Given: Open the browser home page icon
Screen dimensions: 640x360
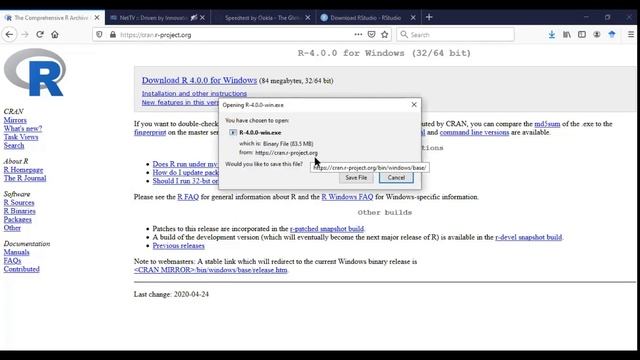Looking at the screenshot, I should click(x=55, y=35).
